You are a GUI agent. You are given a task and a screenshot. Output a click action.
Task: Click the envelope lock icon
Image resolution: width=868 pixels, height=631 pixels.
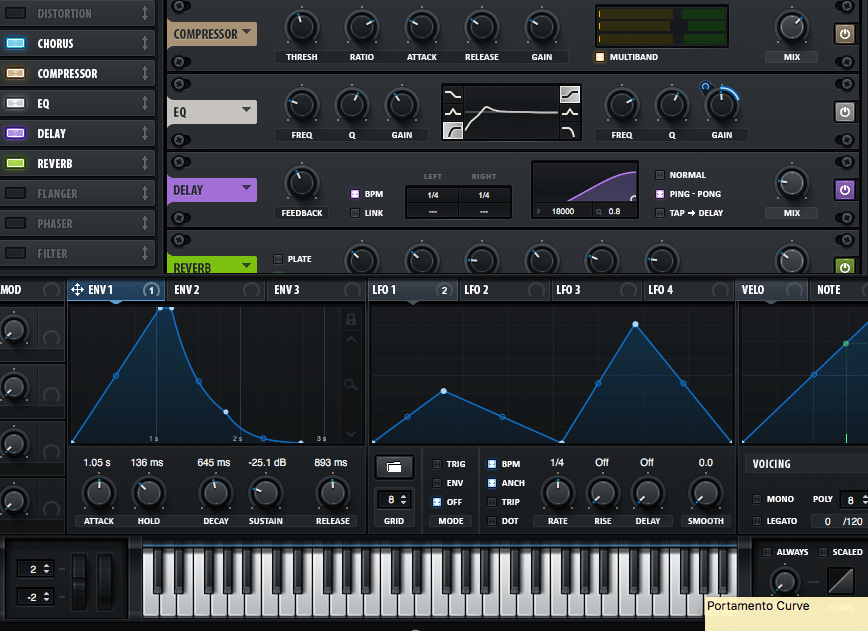[x=350, y=320]
